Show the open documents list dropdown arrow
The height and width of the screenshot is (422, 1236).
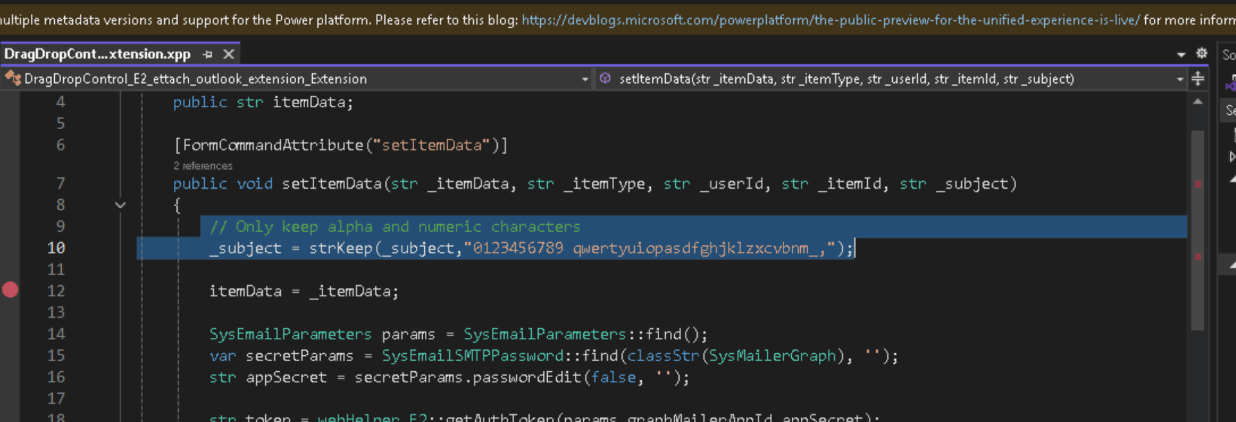tap(1181, 54)
